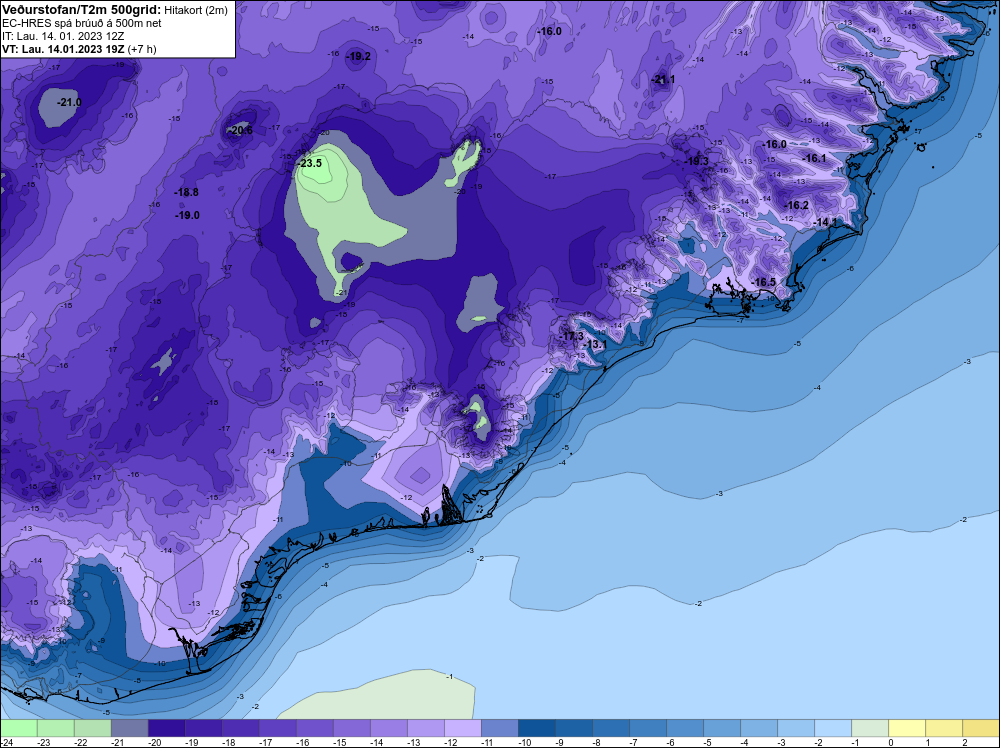Click the -21.0 temperature label on the map

(70, 102)
